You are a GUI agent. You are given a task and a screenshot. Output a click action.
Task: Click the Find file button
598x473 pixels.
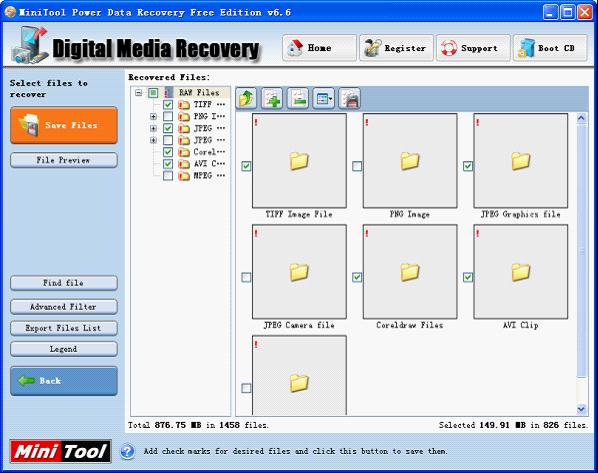(x=64, y=283)
